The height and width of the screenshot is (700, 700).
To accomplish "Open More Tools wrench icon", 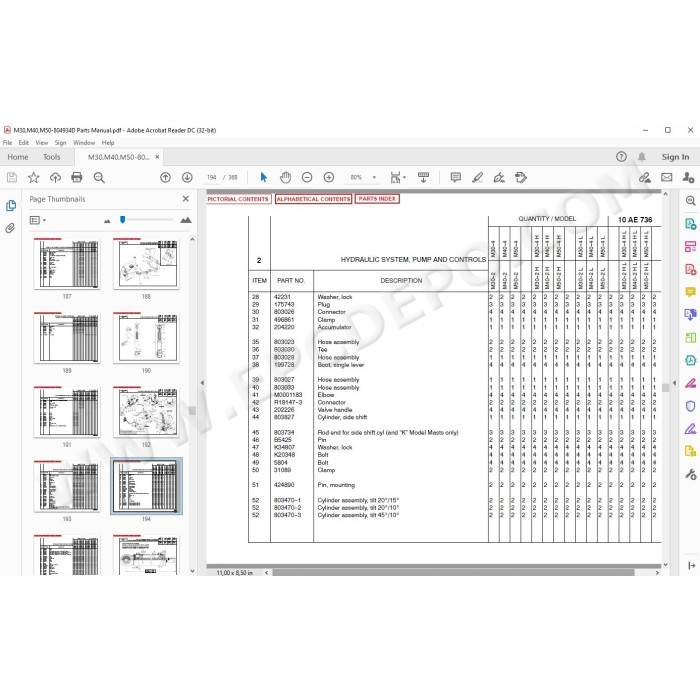I will [x=690, y=474].
